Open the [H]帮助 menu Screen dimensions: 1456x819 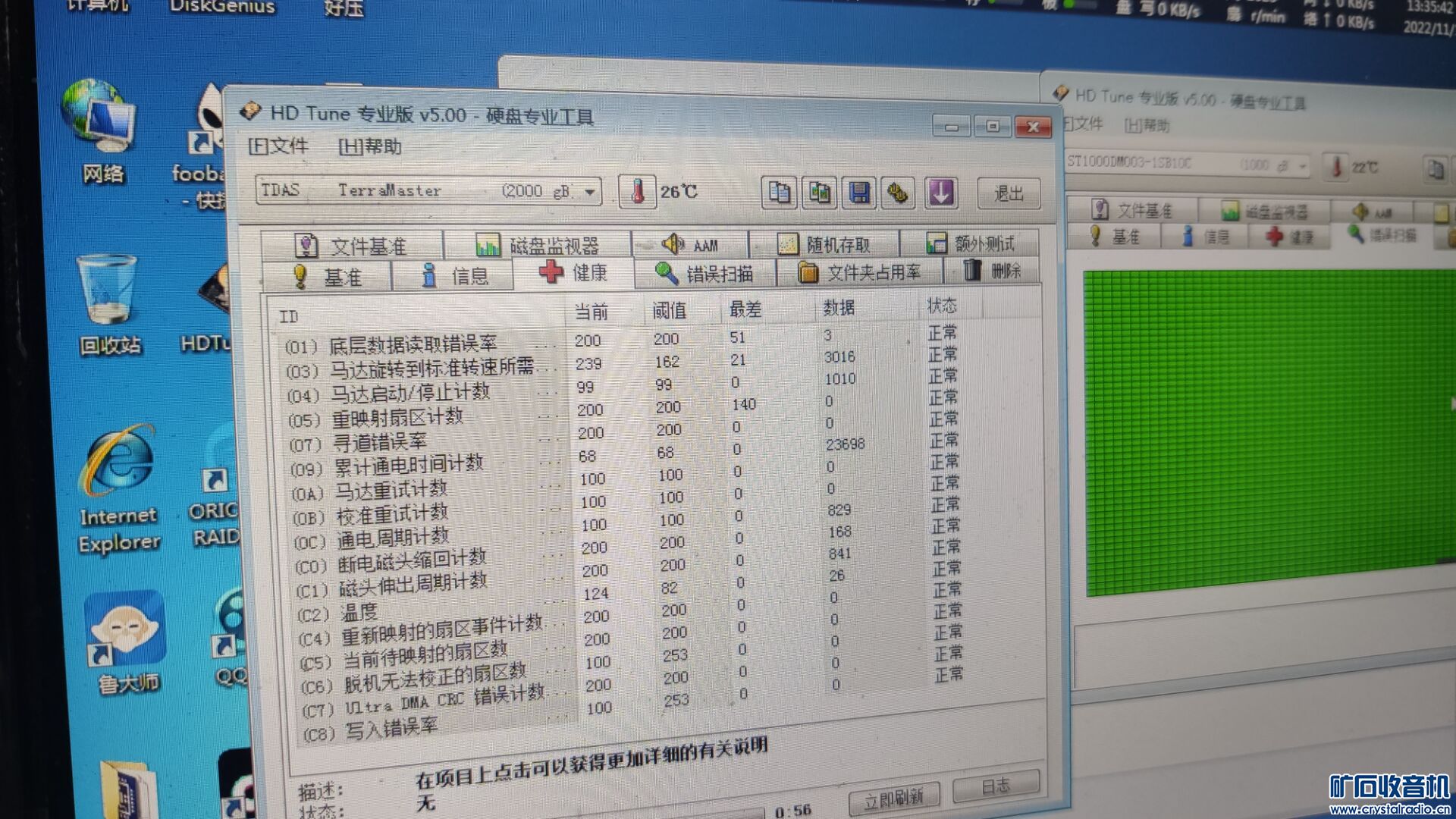click(370, 146)
